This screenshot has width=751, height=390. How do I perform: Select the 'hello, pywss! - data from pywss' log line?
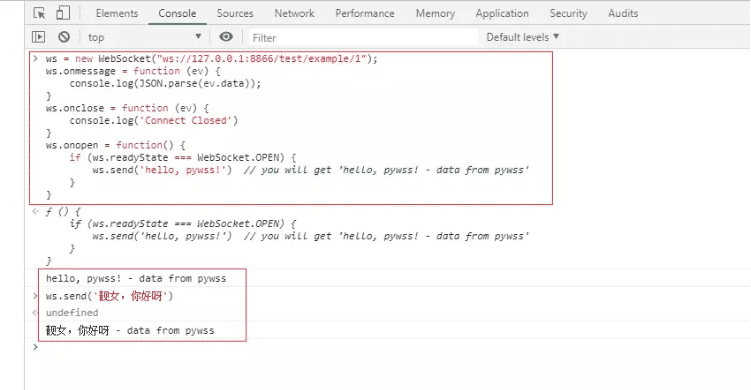(136, 278)
